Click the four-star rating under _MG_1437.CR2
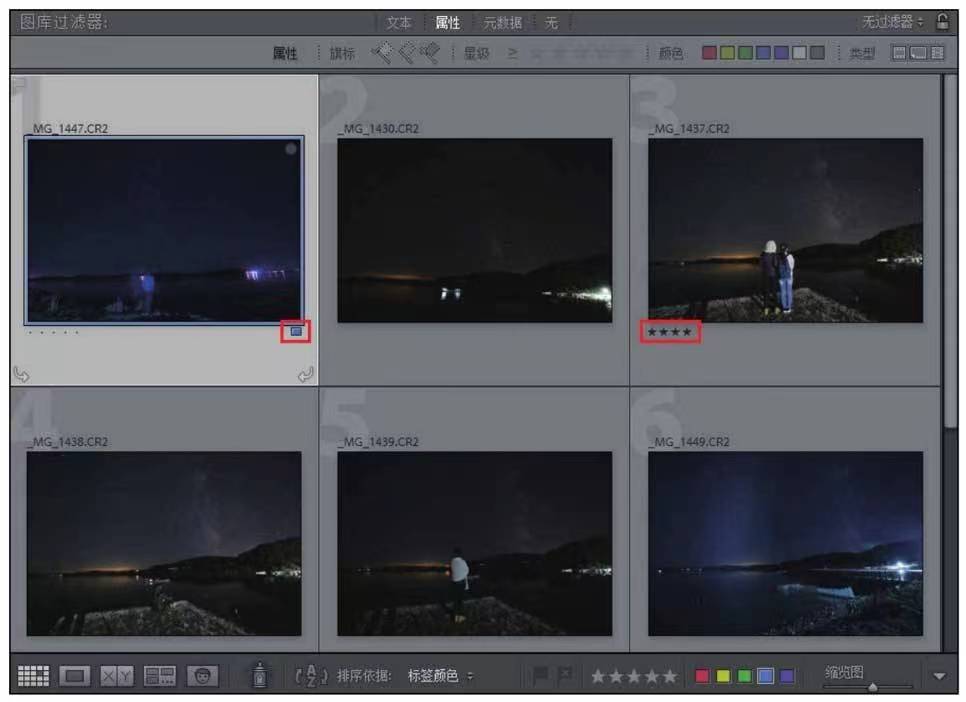The width and height of the screenshot is (966, 702). [x=670, y=332]
